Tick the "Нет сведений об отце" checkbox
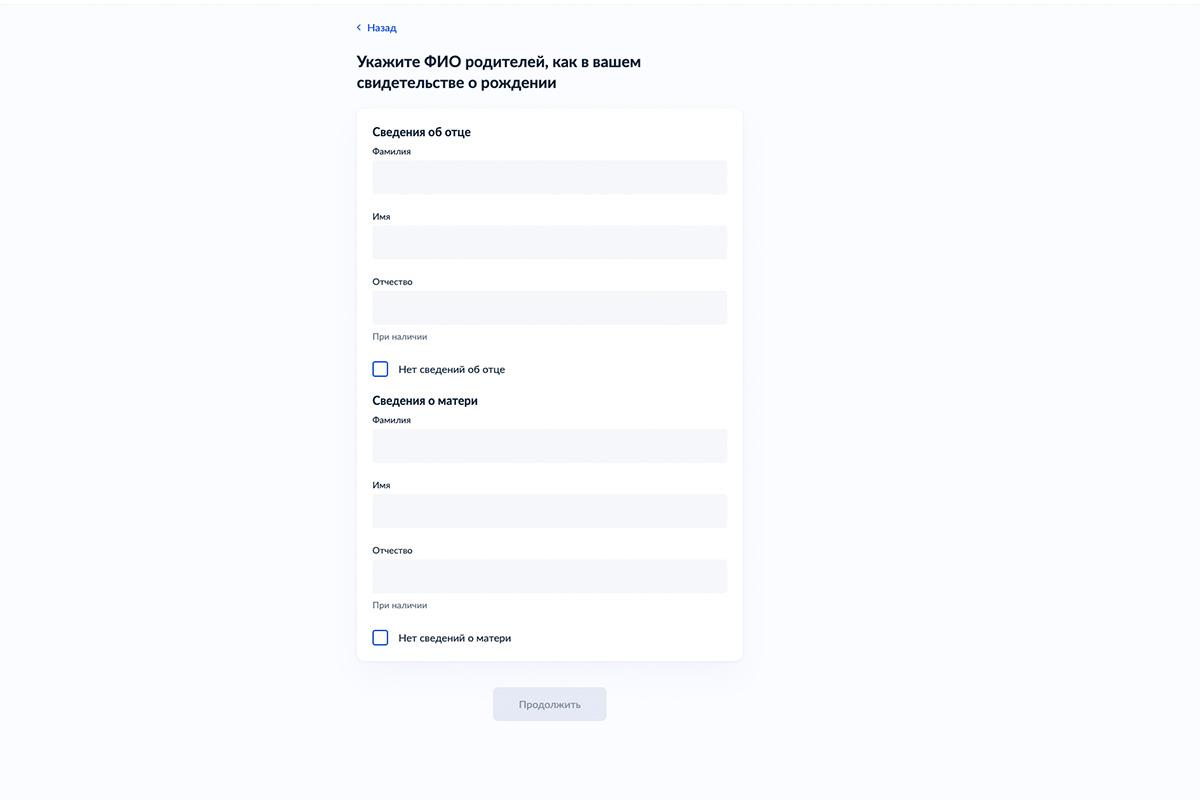The image size is (1200, 800). click(x=380, y=369)
